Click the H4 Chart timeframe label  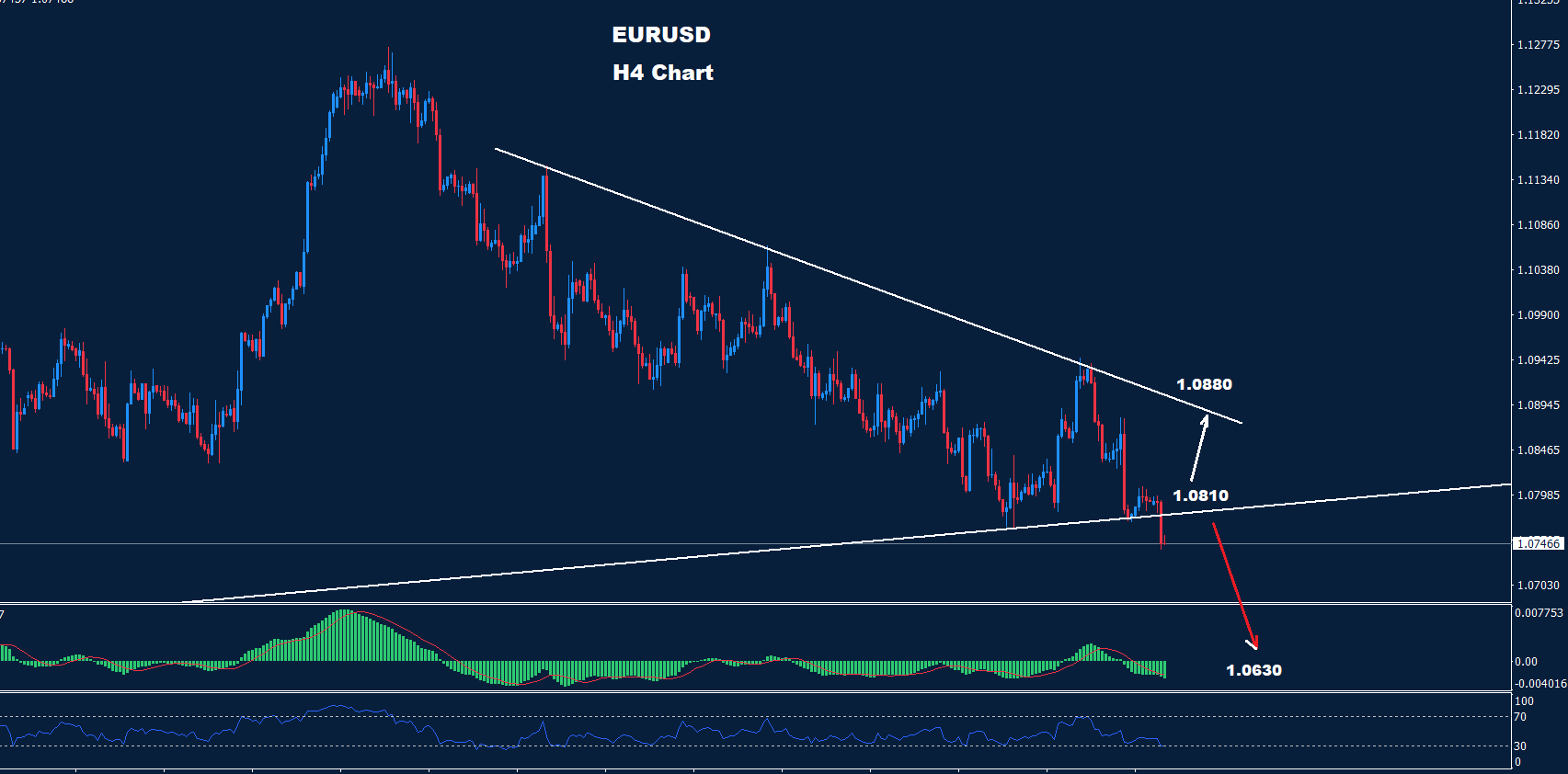(x=662, y=73)
